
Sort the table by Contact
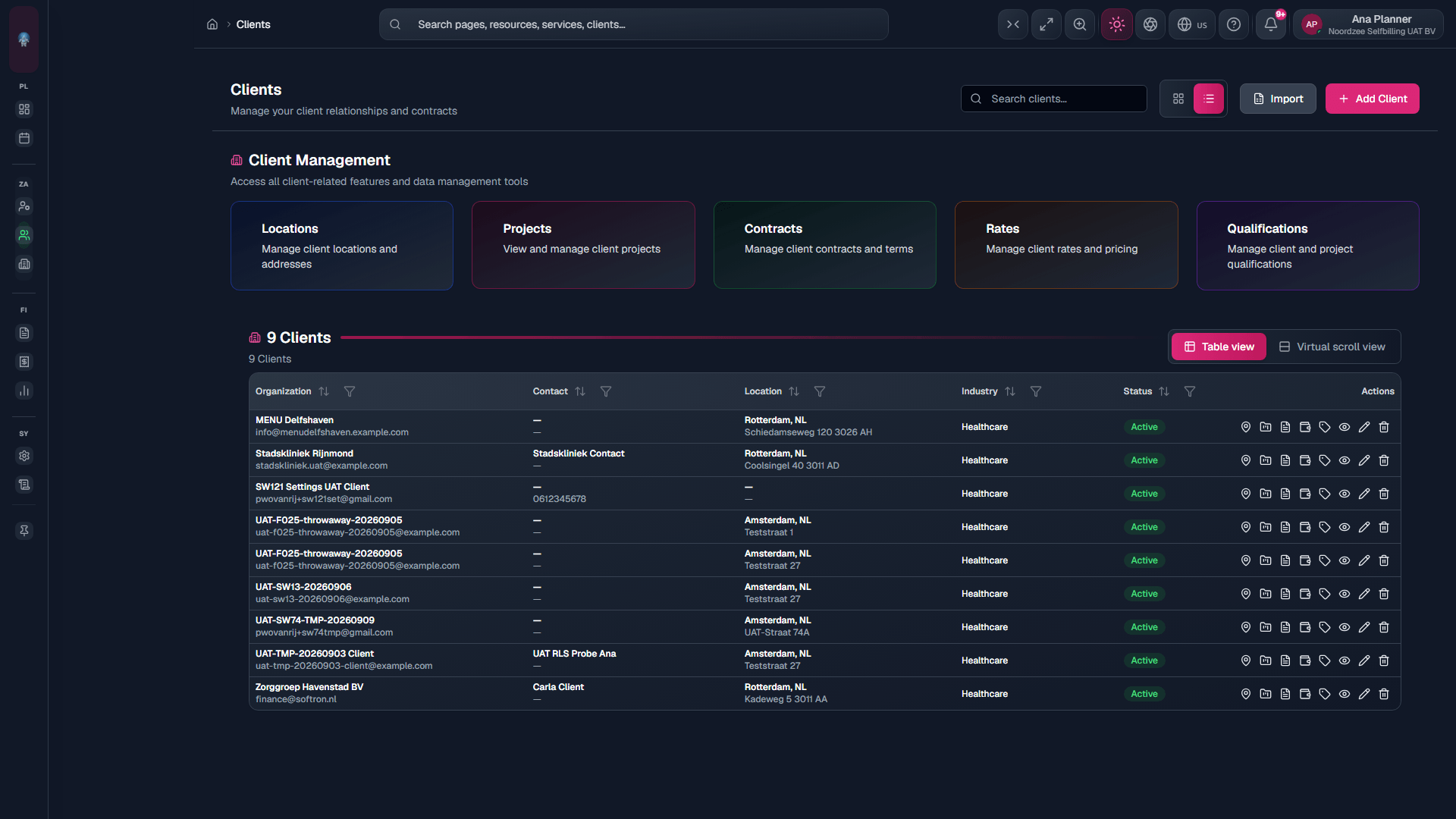coord(580,391)
